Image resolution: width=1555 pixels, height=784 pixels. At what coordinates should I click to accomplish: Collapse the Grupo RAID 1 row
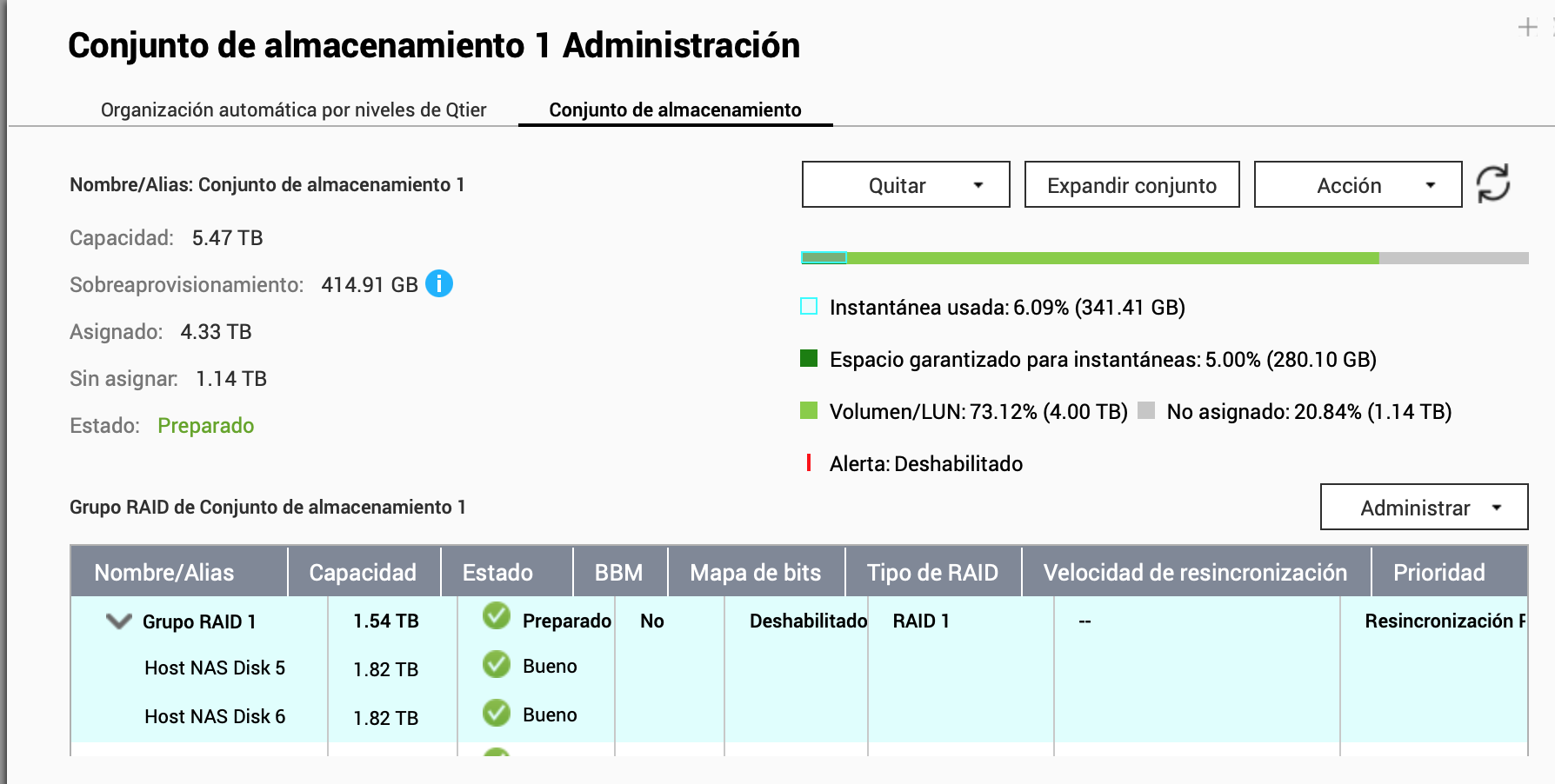118,621
